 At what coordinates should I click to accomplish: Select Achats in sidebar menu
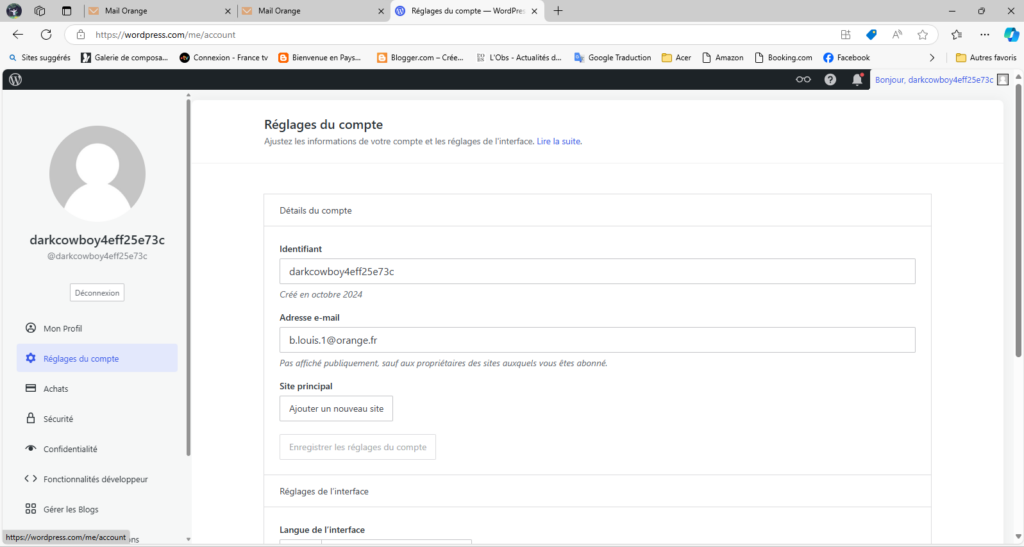coord(56,388)
